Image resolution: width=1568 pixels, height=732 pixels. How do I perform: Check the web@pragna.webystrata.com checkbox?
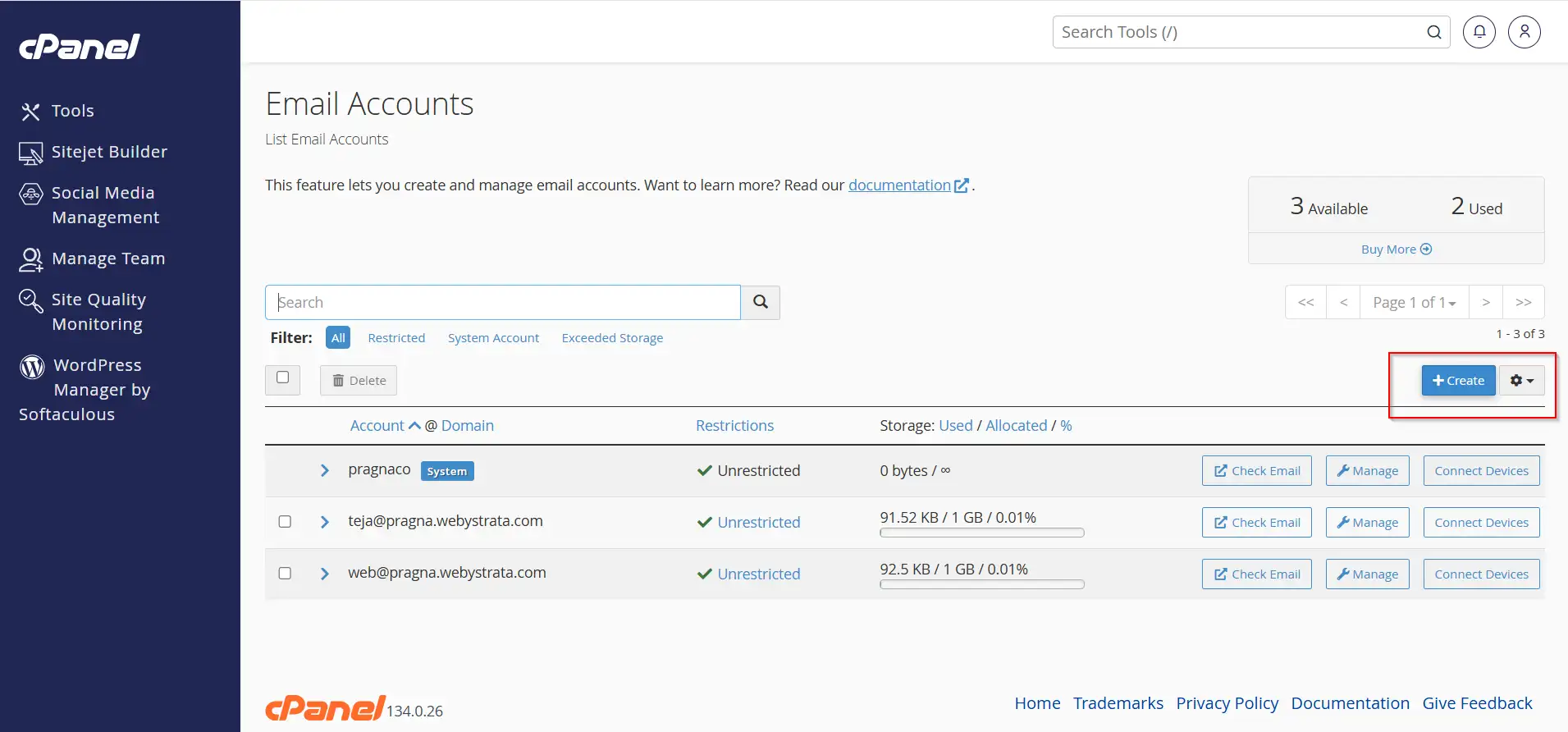[285, 574]
